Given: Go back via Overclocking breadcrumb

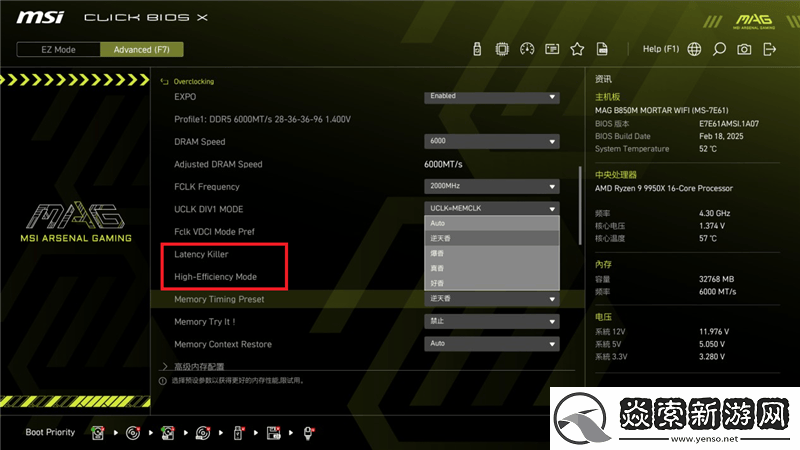Looking at the screenshot, I should tap(193, 81).
